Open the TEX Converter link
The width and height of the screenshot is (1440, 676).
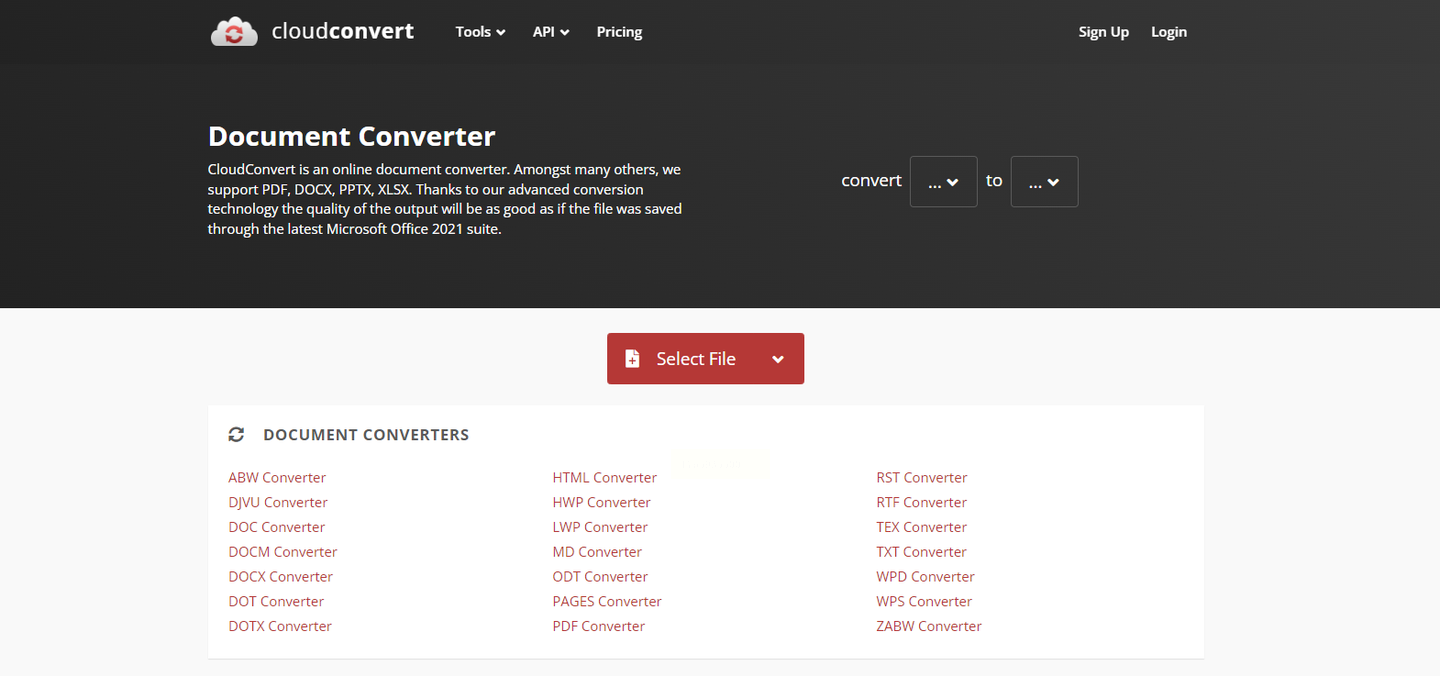point(921,527)
